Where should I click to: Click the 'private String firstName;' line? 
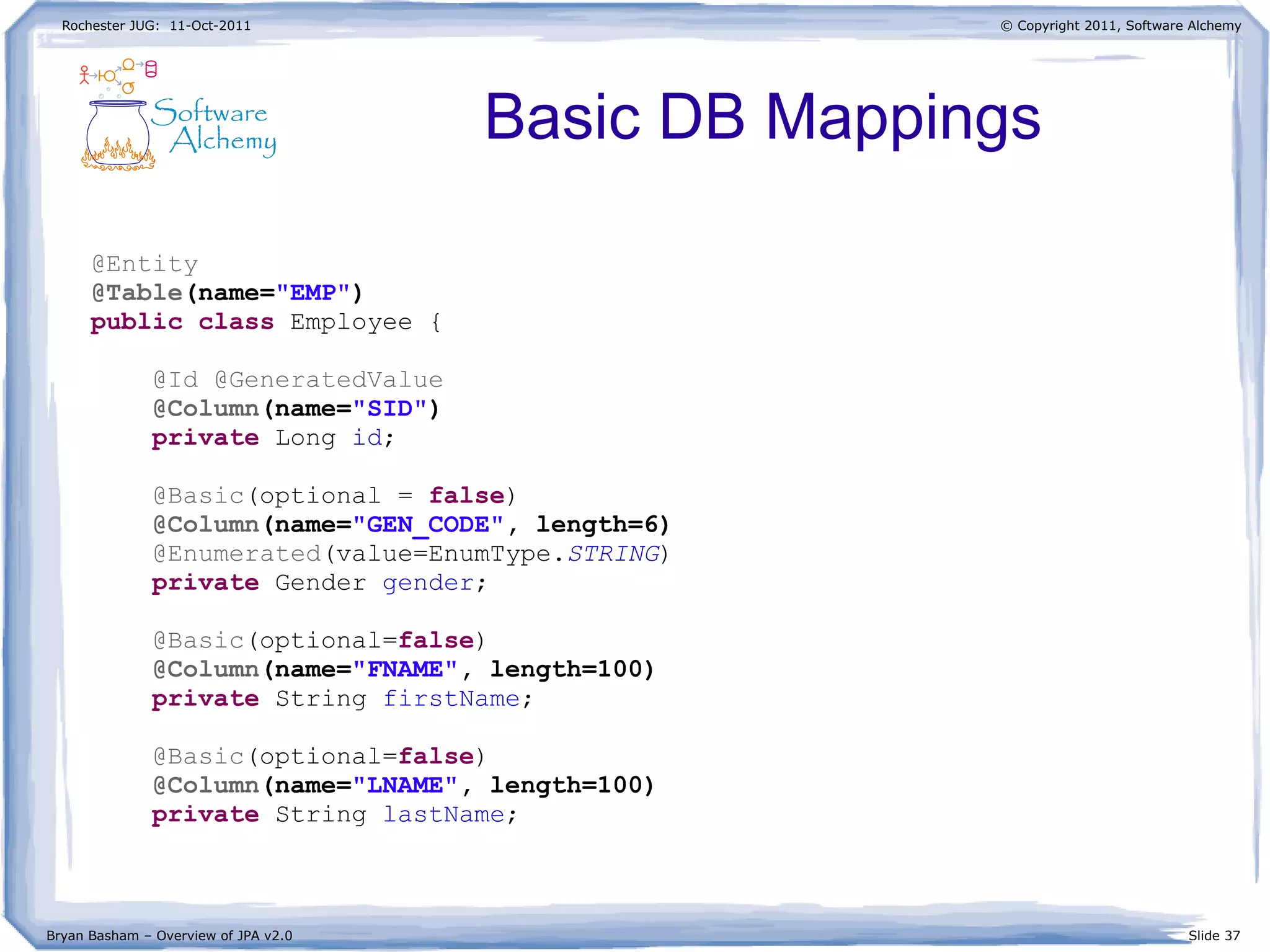tap(342, 699)
